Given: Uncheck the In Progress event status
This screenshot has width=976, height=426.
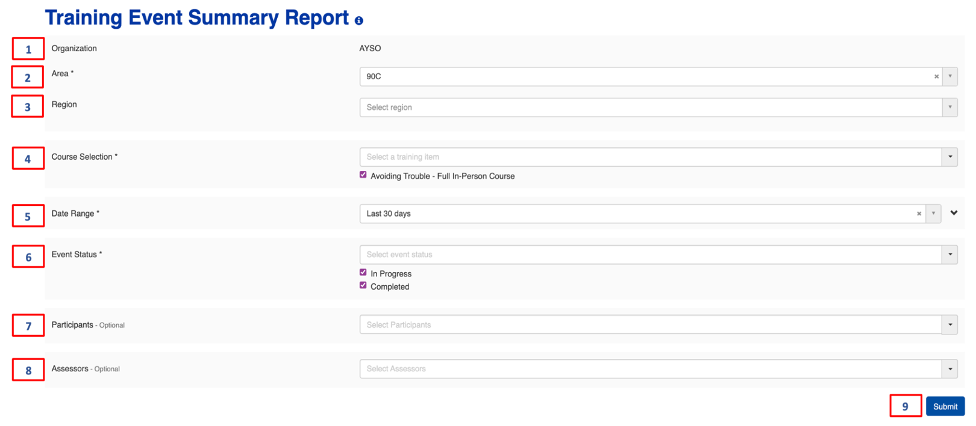Looking at the screenshot, I should pos(364,273).
